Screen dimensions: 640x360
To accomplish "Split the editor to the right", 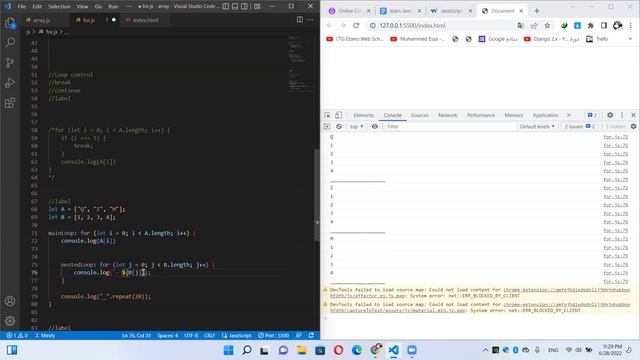I will pyautogui.click(x=300, y=20).
